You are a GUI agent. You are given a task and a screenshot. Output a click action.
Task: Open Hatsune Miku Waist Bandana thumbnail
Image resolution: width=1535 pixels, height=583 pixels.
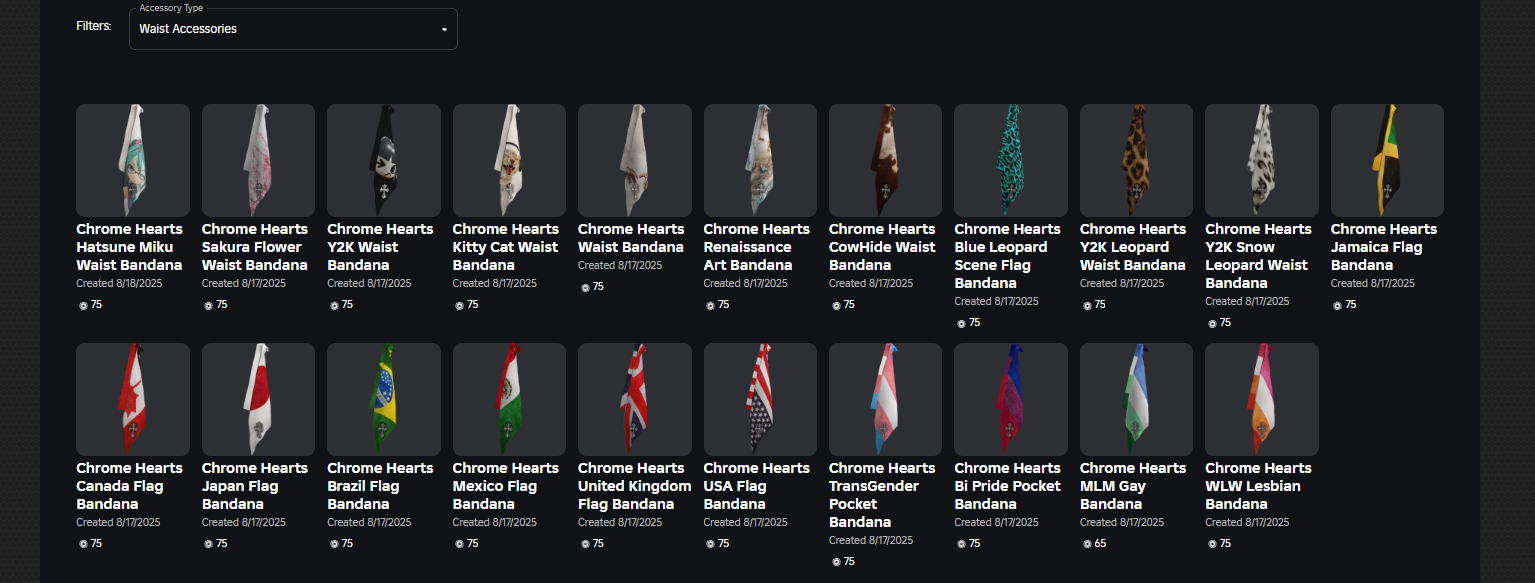point(133,160)
